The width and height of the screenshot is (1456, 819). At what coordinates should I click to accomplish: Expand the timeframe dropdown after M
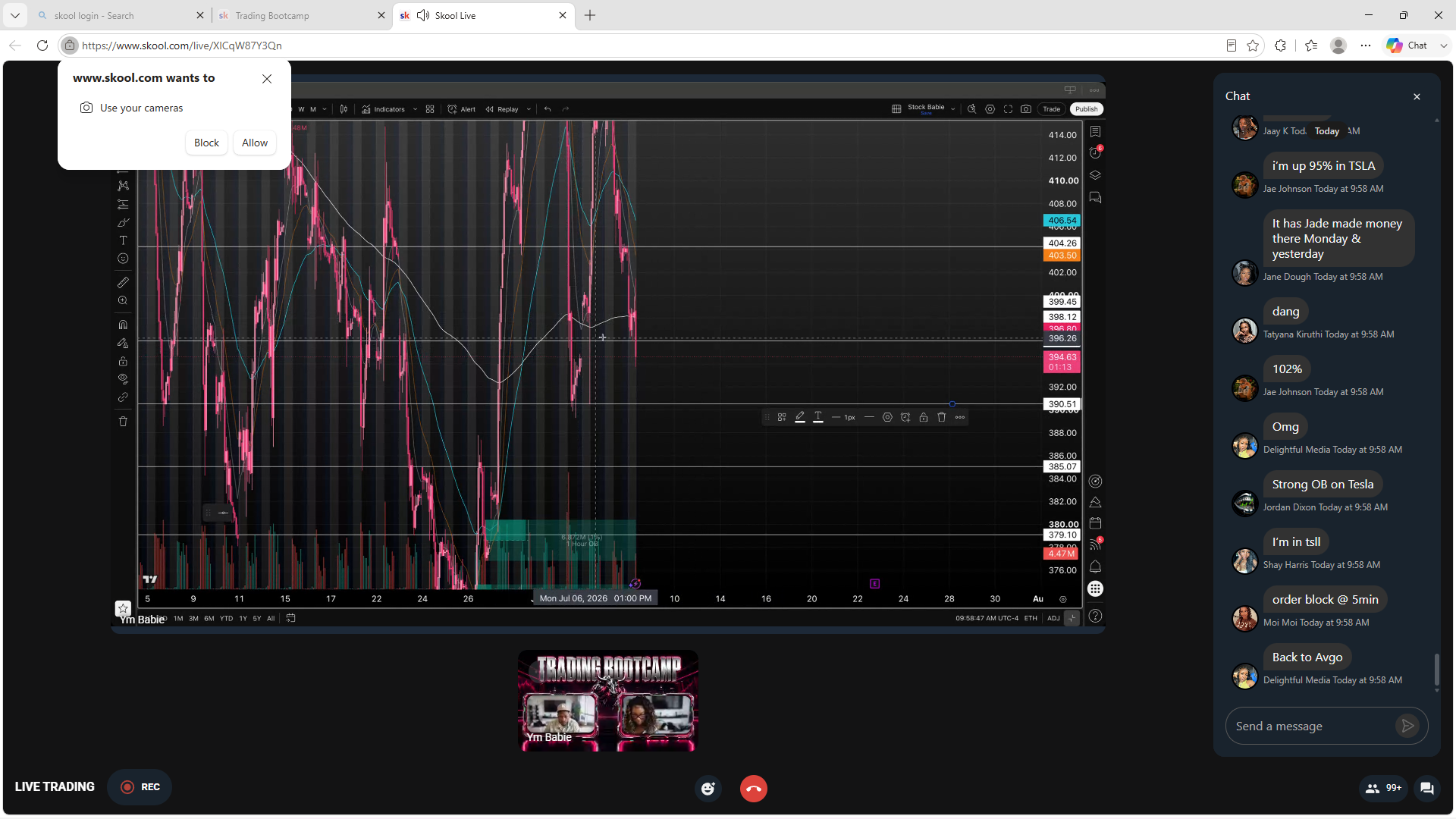325,109
